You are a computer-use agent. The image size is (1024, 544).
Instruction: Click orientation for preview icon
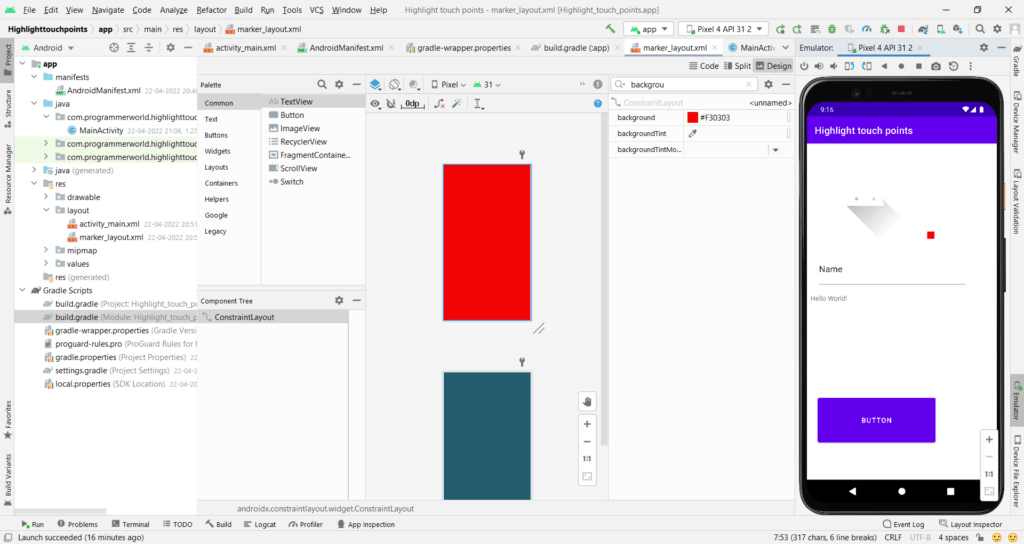point(394,84)
